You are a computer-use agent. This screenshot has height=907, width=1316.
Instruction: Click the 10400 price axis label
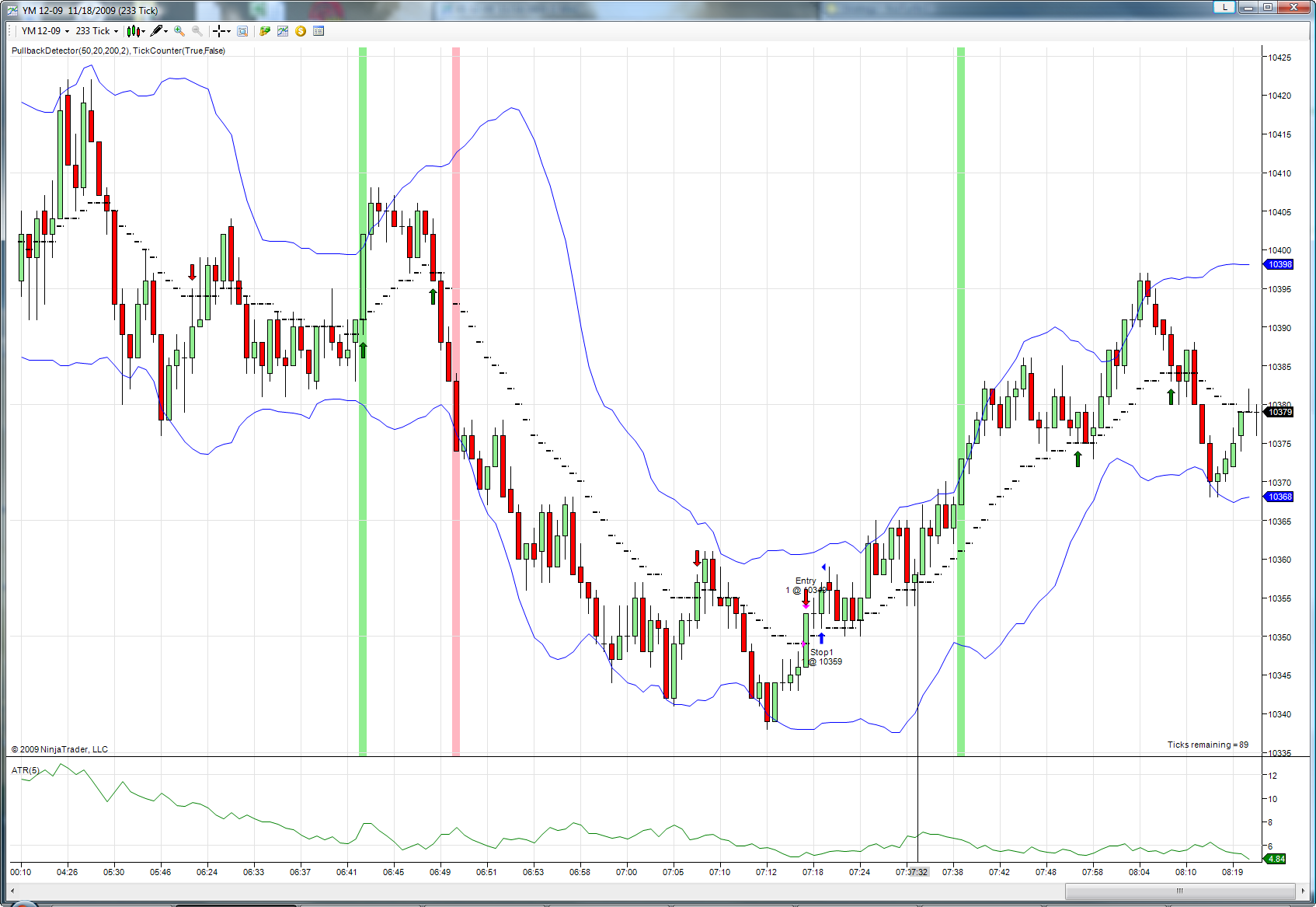1279,250
